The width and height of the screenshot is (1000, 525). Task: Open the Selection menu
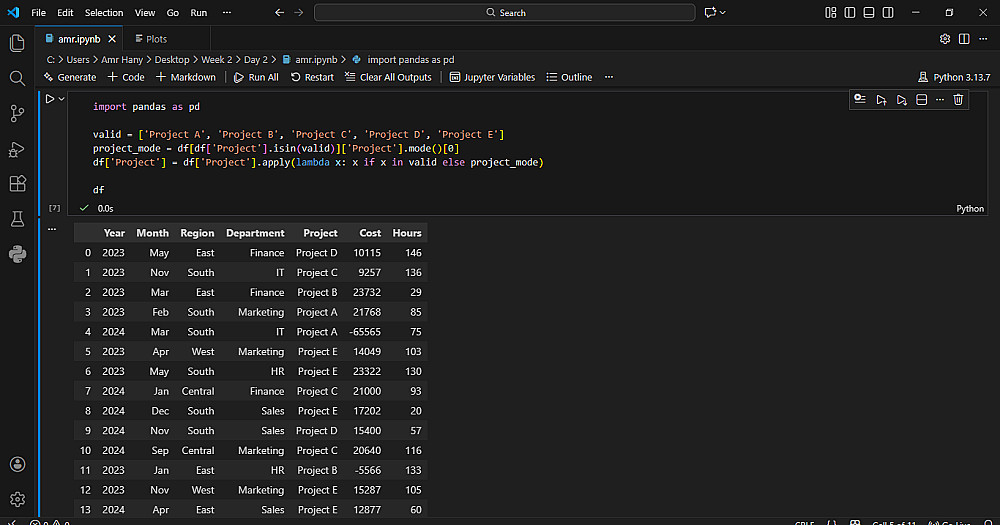[x=104, y=12]
